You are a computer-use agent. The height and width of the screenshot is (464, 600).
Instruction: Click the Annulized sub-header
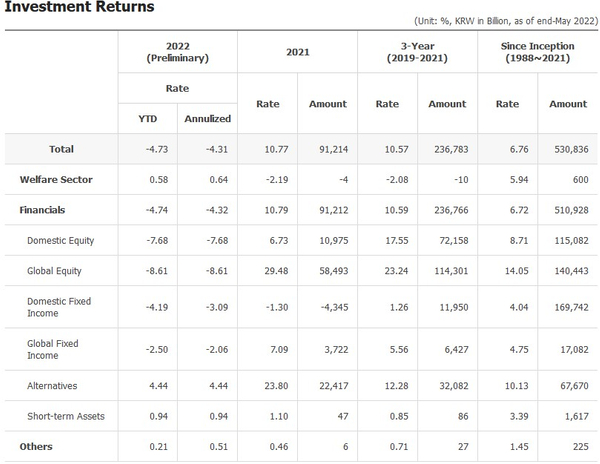pyautogui.click(x=208, y=118)
